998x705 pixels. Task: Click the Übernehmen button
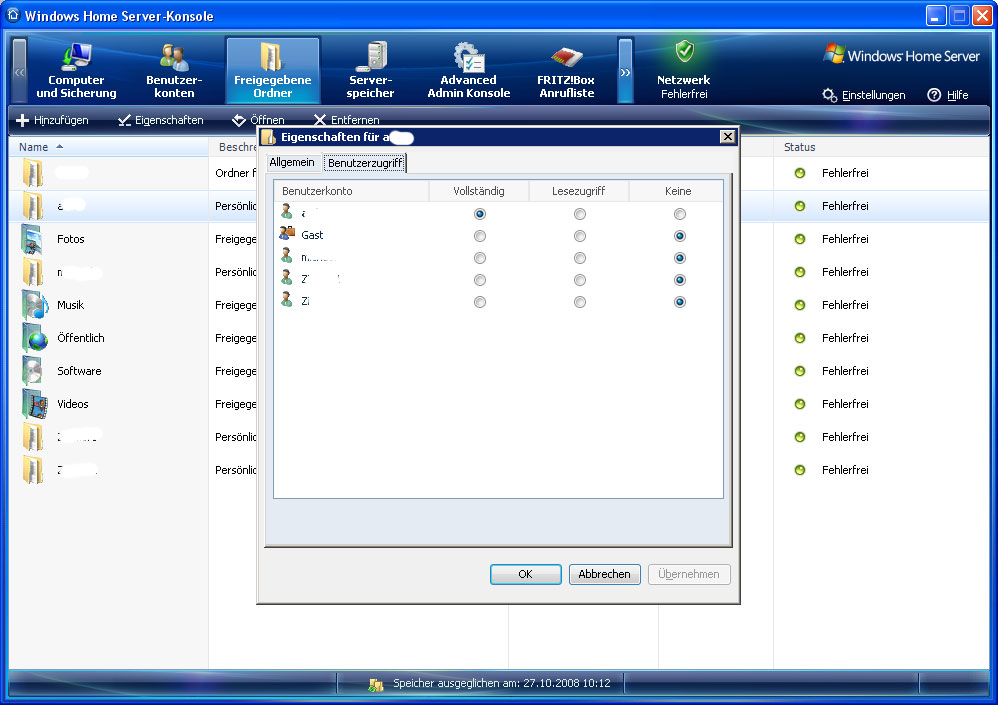pyautogui.click(x=689, y=574)
